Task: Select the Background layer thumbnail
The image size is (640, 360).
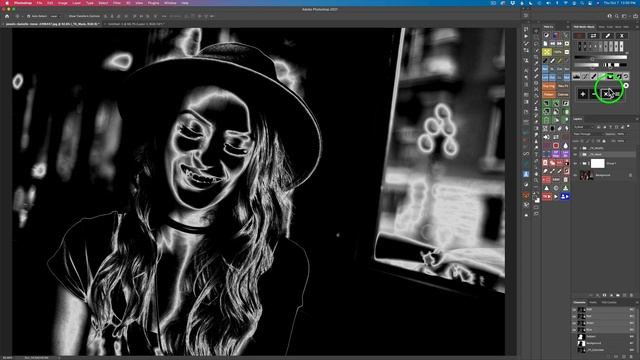Action: [x=586, y=175]
